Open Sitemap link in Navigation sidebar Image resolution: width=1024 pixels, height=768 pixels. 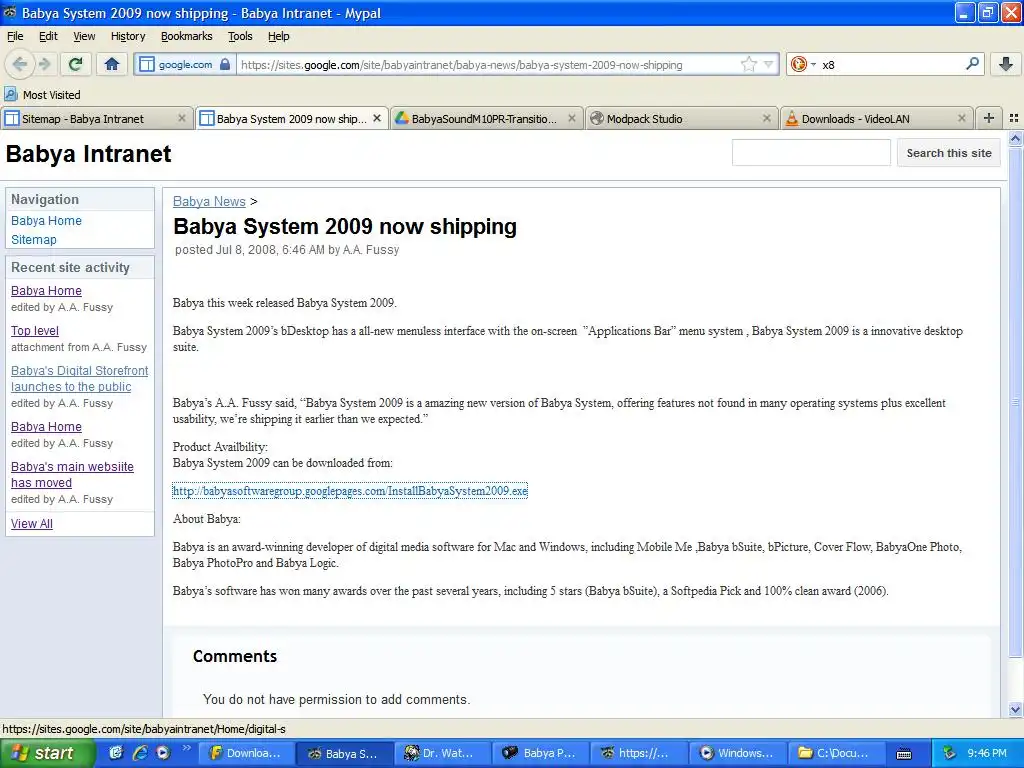coord(34,240)
